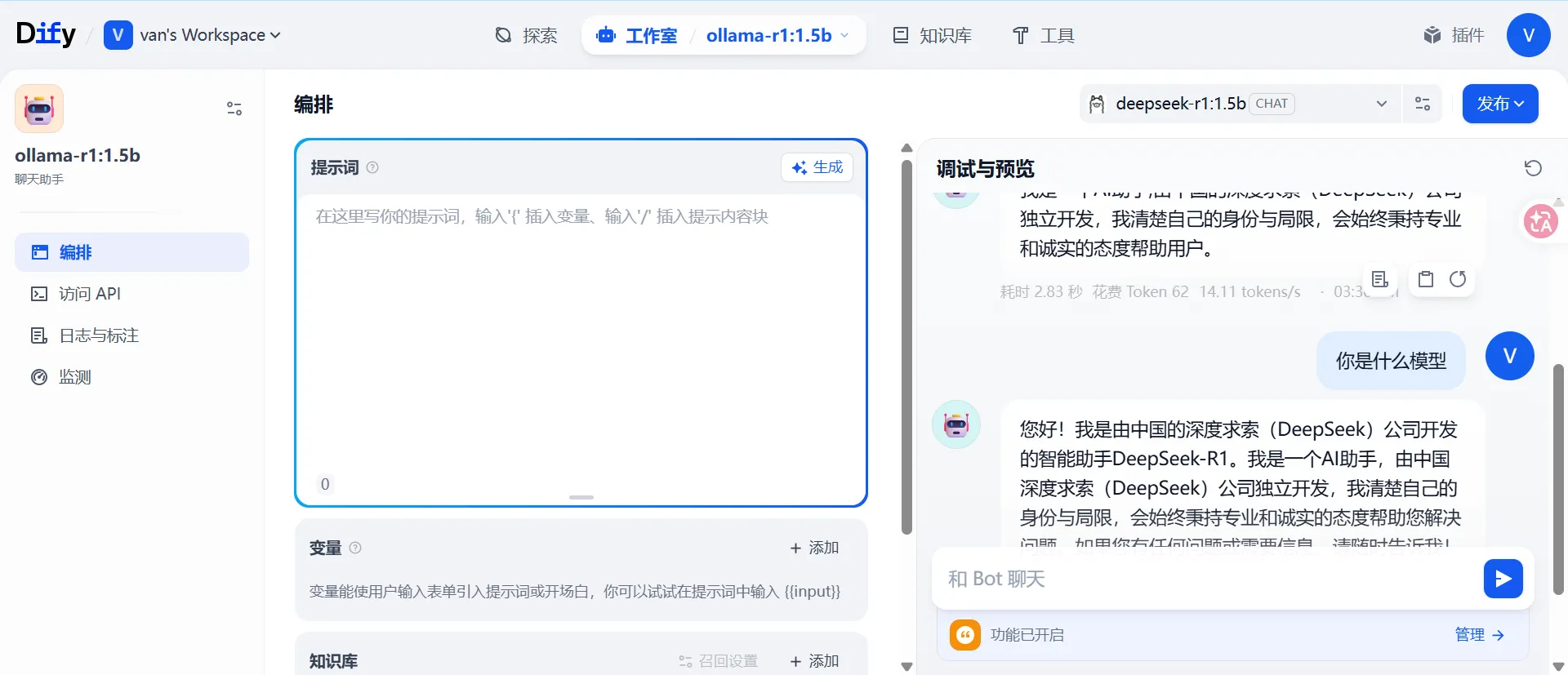This screenshot has height=675, width=1568.
Task: Click the help icon beside 变量
Action: pyautogui.click(x=355, y=548)
